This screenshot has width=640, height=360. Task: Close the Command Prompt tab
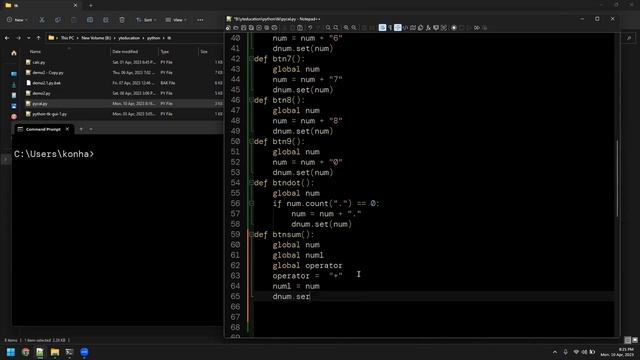(x=67, y=129)
